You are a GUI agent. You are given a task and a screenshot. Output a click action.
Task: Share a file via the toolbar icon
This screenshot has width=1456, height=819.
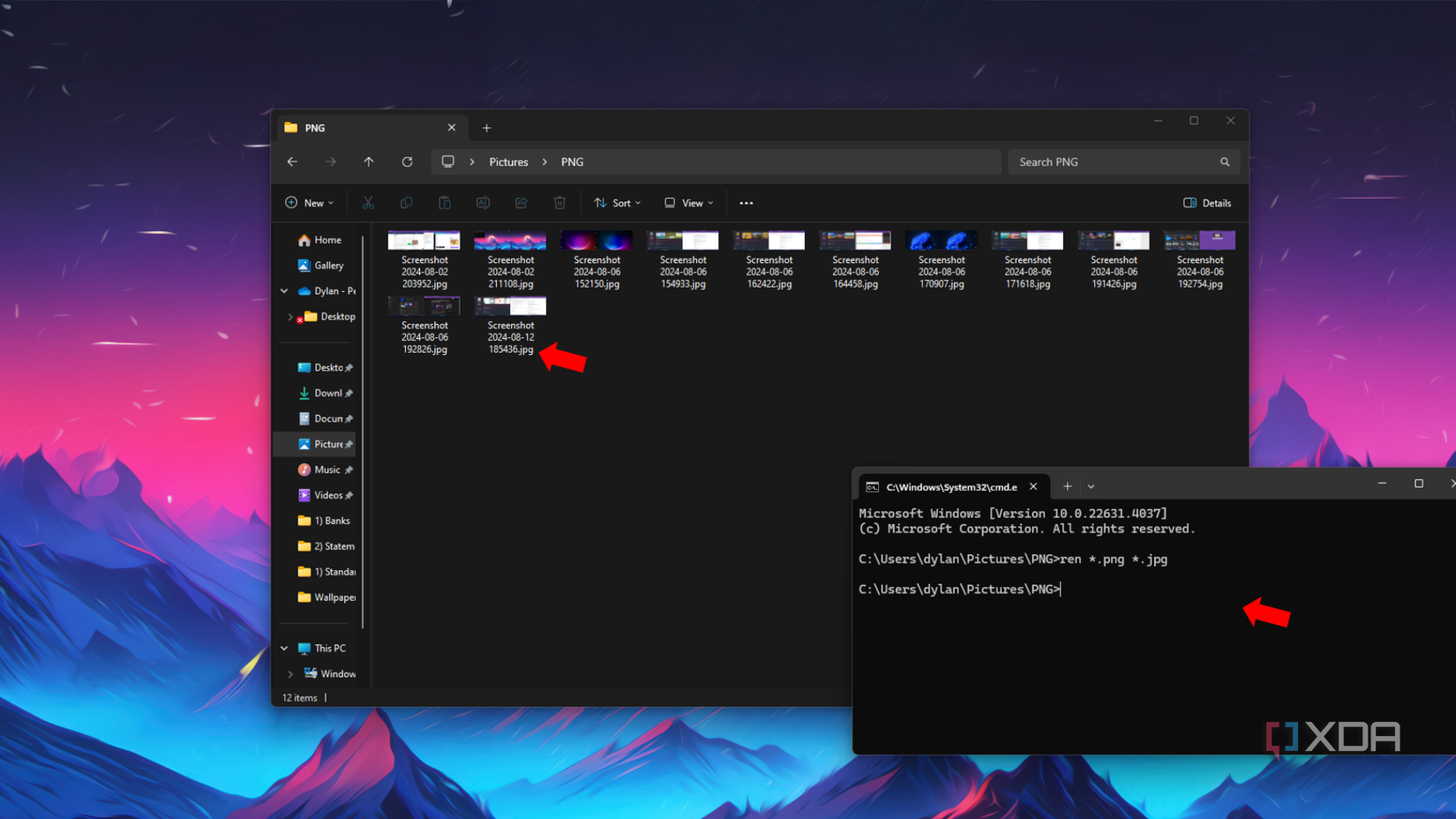coord(521,202)
